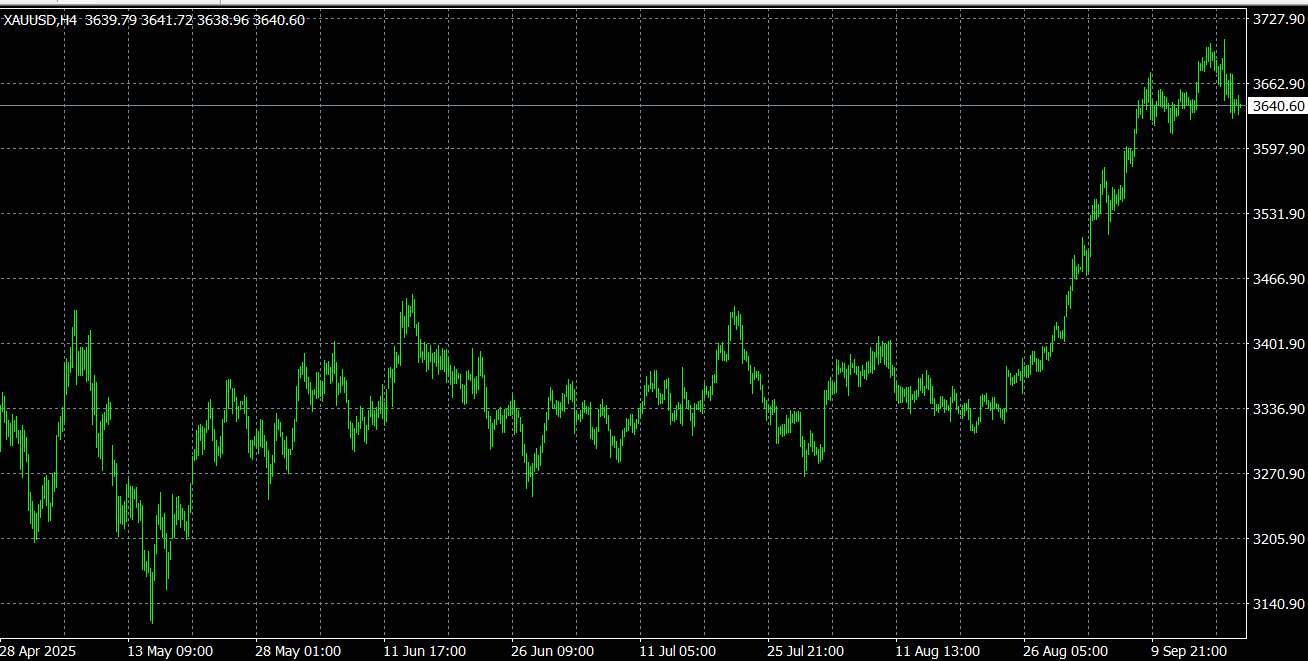Click the 11 Aug 13:00 time label
Screen dimensions: 1308x661
[x=938, y=651]
